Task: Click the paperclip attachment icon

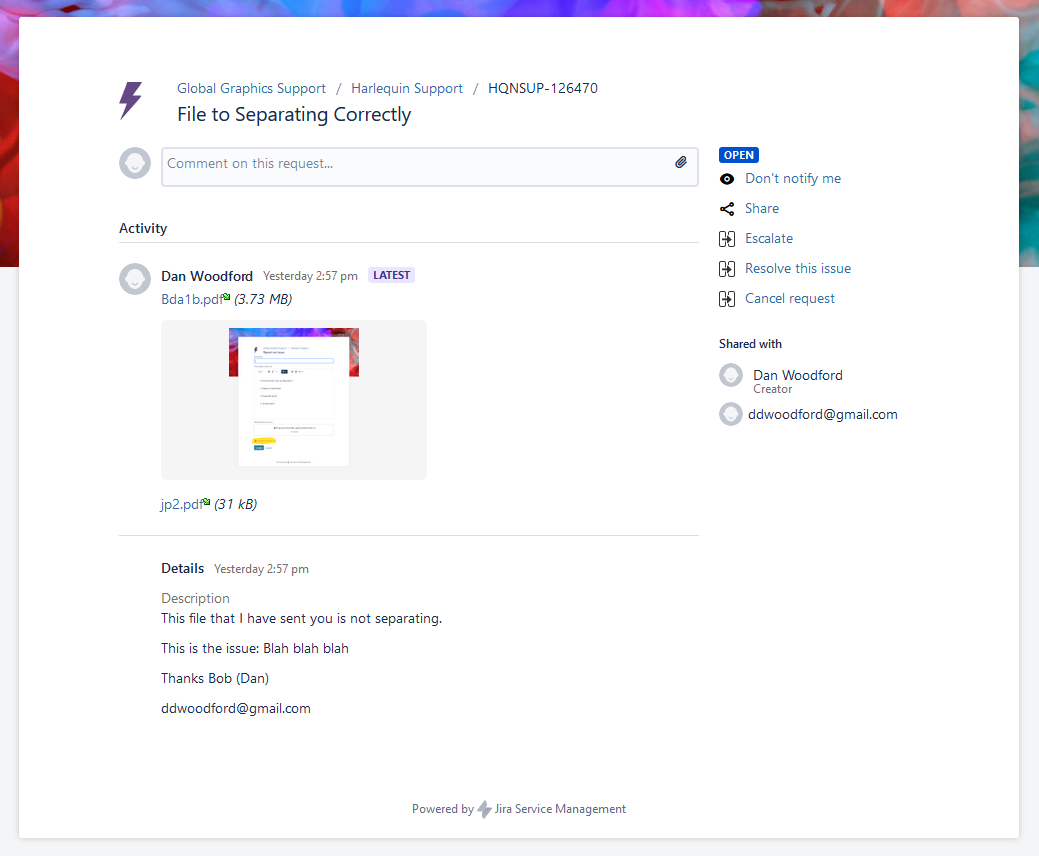Action: click(x=681, y=163)
